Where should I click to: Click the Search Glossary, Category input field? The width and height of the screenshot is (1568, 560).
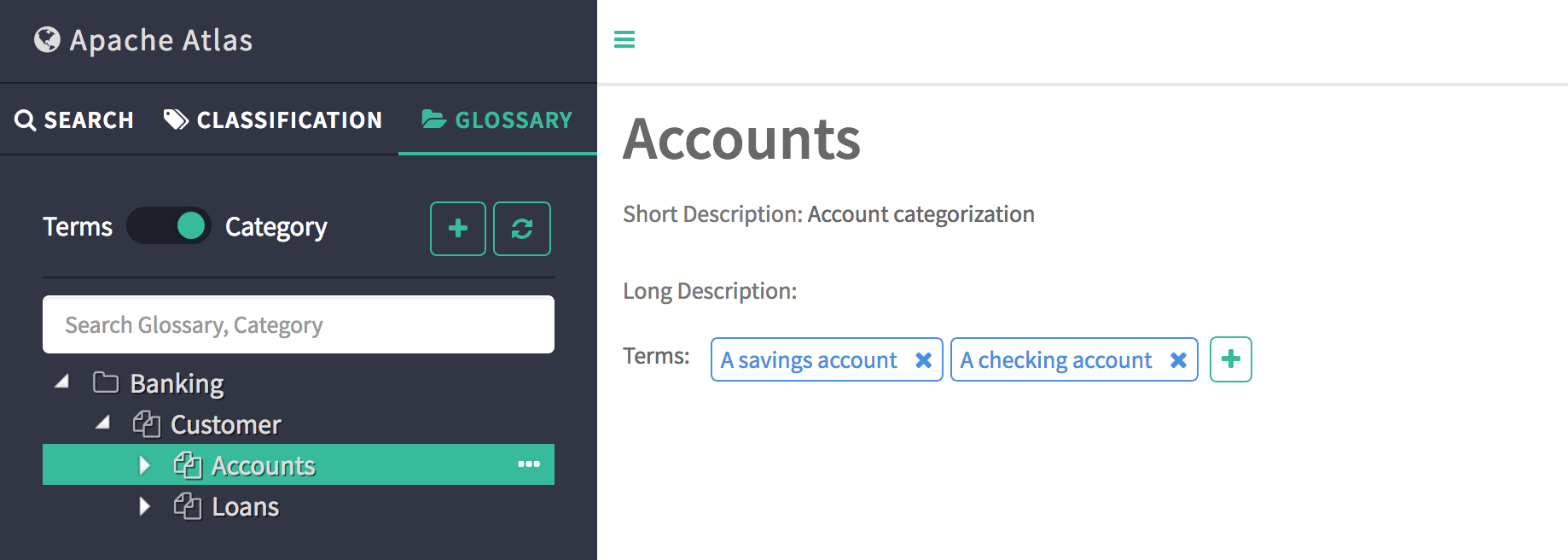(x=299, y=324)
